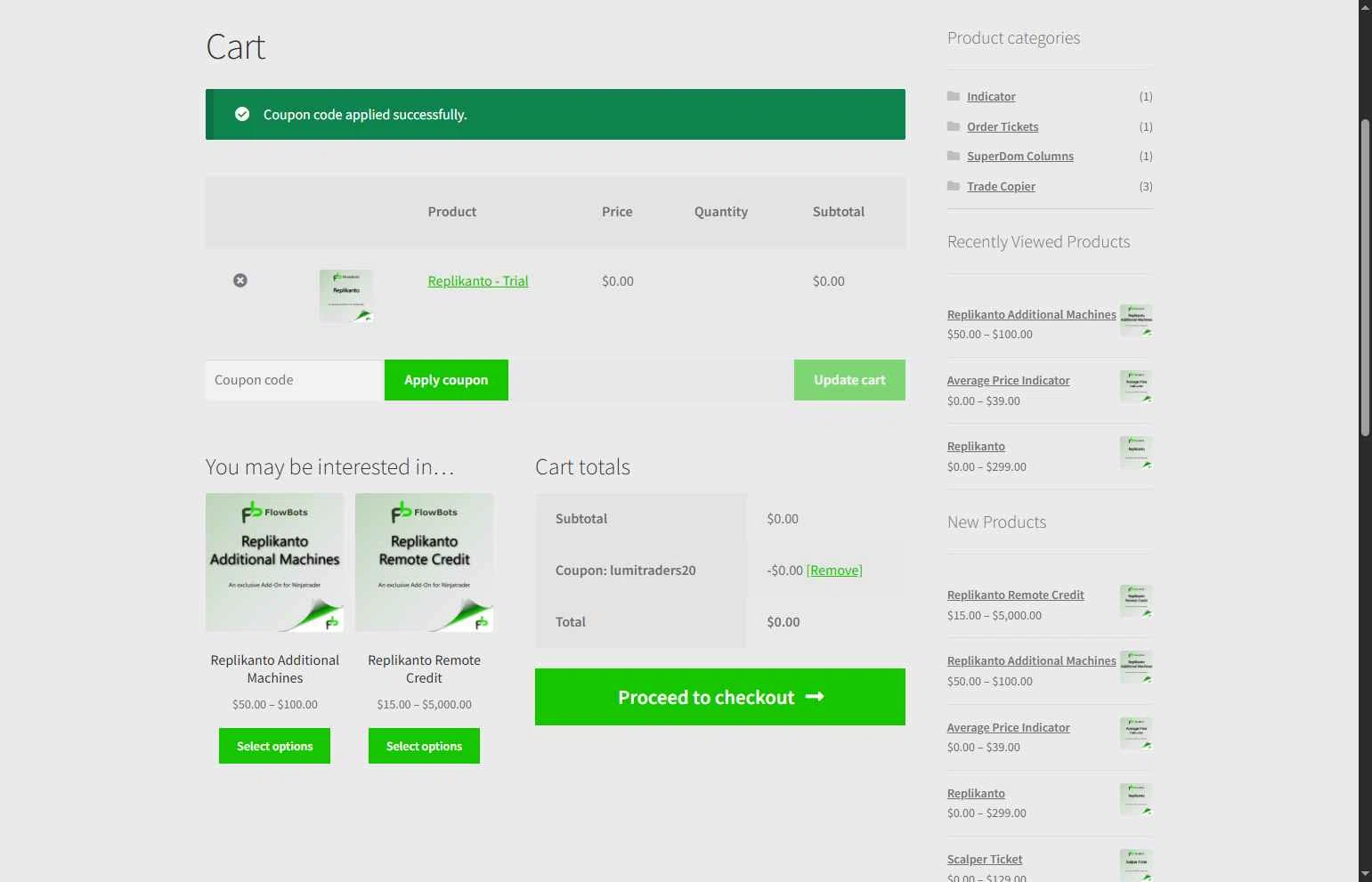Proceed to checkout
Screen dimensions: 1372x882
pos(720,697)
